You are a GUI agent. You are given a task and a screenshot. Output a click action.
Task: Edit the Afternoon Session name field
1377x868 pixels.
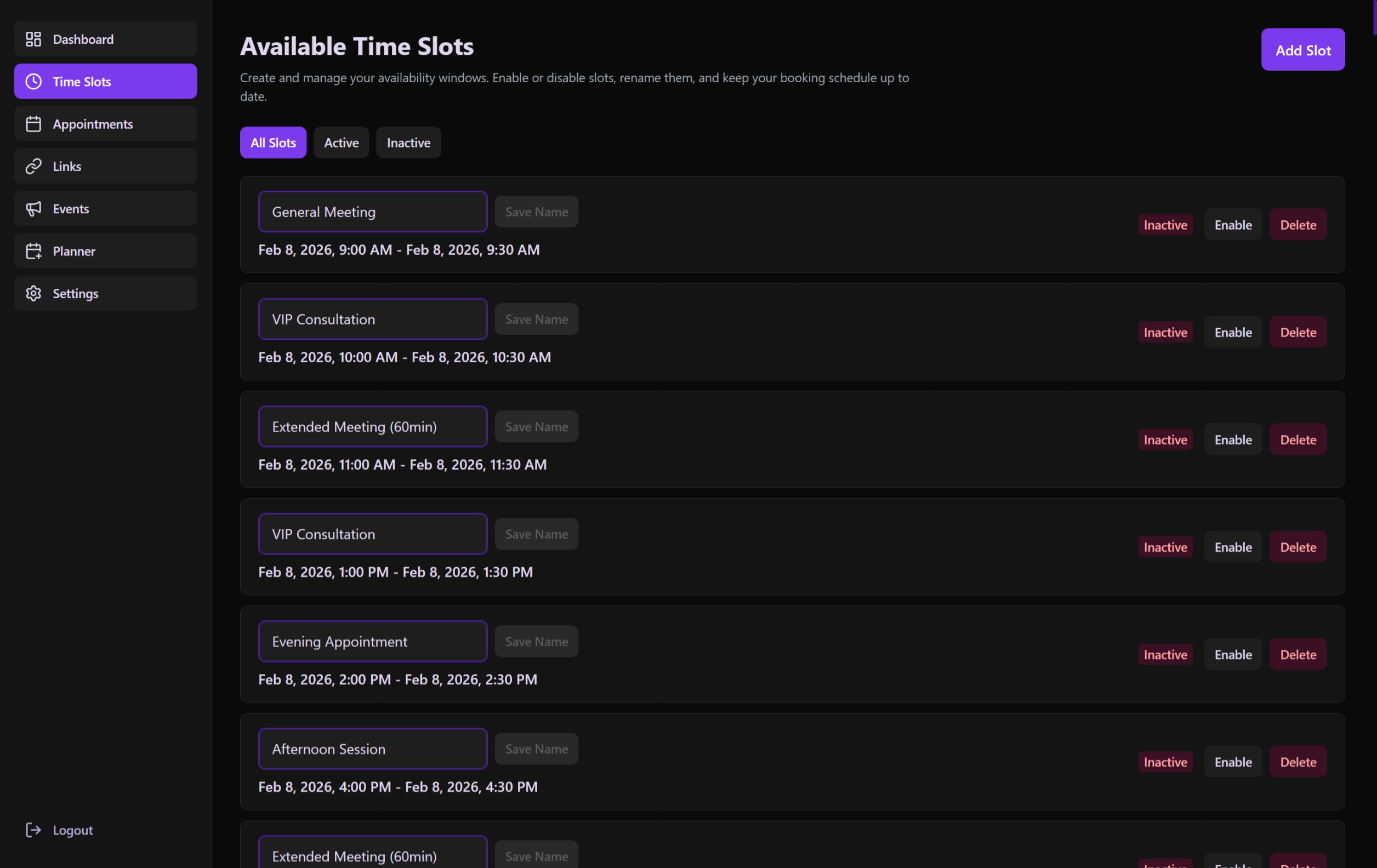click(x=372, y=748)
